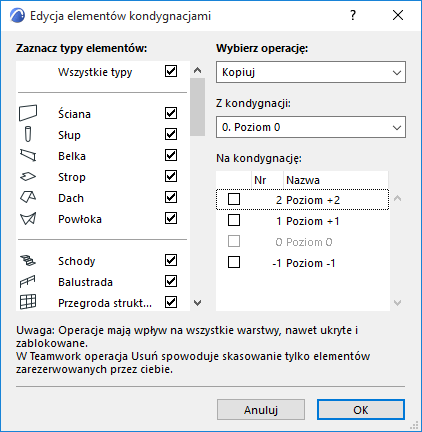This screenshot has width=422, height=432.
Task: Select the 'Poziom +2' row text
Action: click(x=313, y=200)
